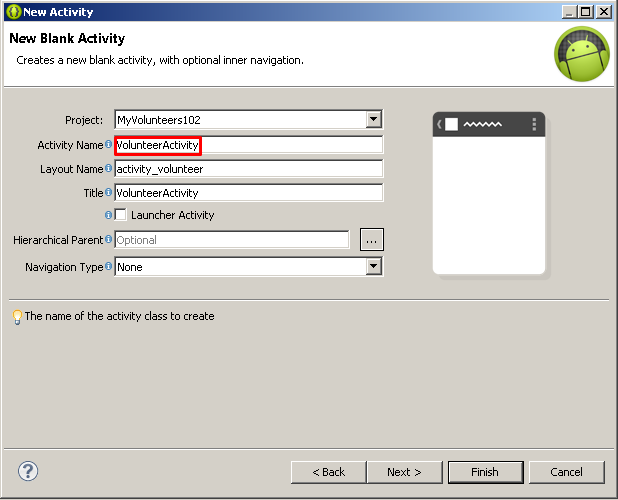
Task: Click the overflow menu dots in preview
Action: (534, 124)
